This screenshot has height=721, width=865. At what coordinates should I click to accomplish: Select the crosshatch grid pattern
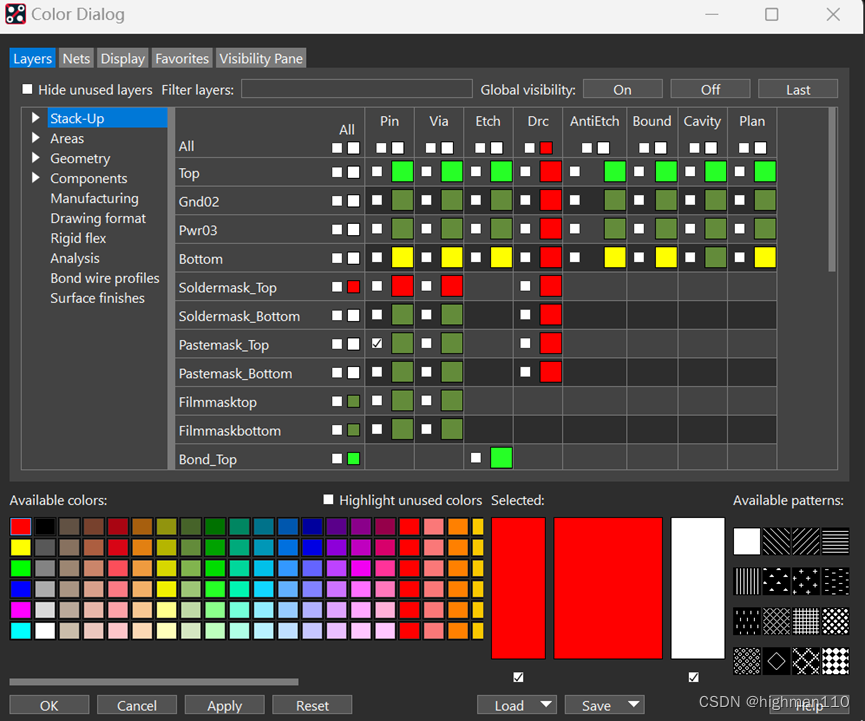806,621
